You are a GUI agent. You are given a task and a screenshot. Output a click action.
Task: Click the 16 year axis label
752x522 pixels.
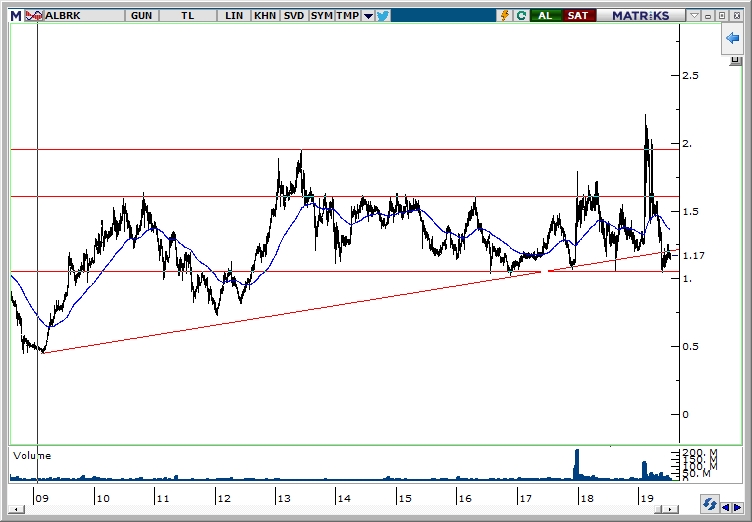pos(465,498)
